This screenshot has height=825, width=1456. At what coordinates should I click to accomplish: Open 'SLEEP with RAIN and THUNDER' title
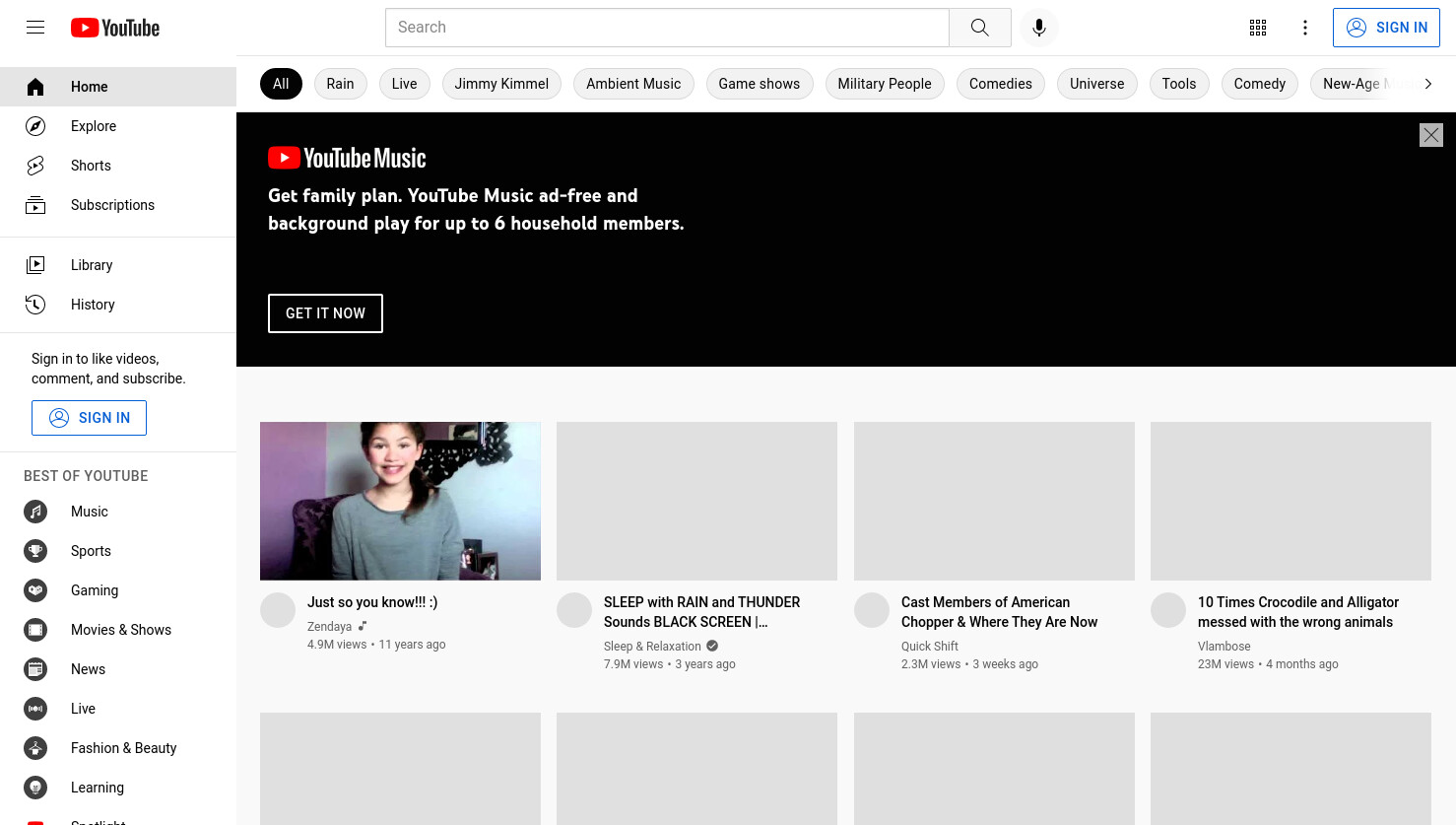(702, 612)
